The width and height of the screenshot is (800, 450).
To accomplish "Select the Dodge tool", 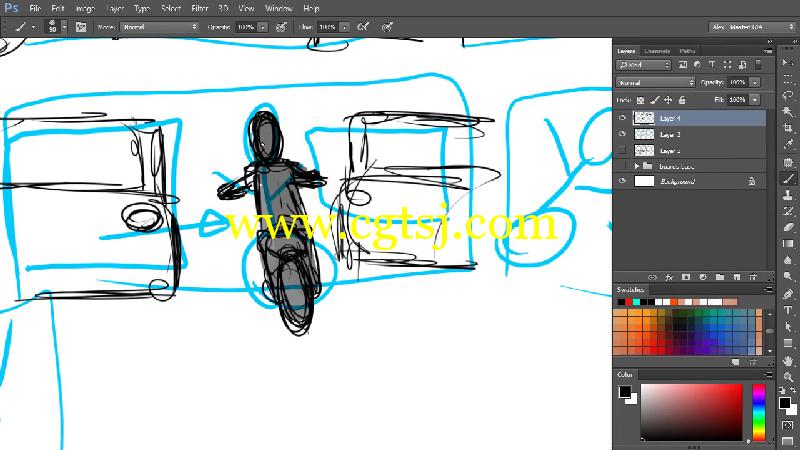I will pyautogui.click(x=788, y=277).
